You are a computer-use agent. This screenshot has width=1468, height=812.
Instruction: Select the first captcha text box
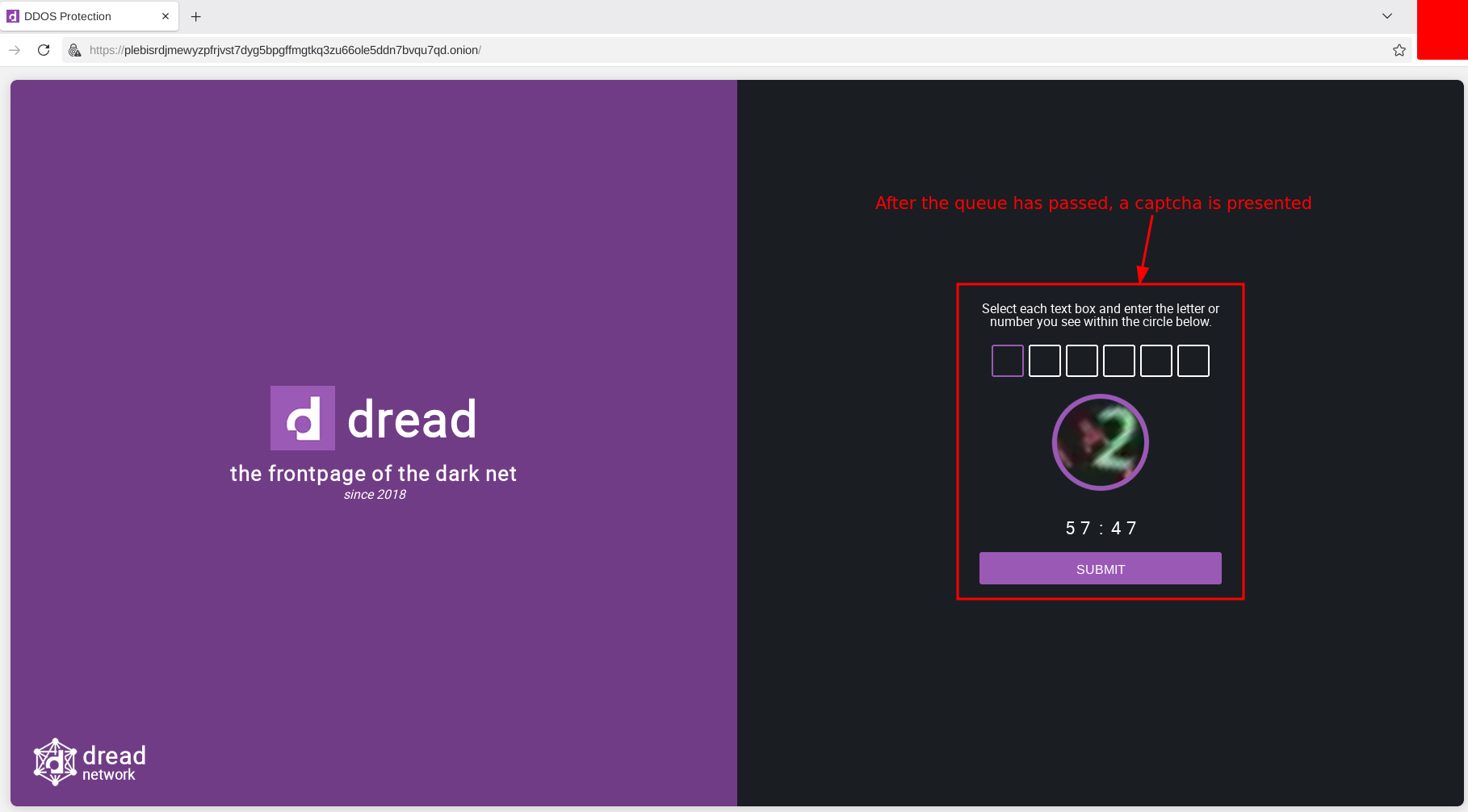[1008, 361]
